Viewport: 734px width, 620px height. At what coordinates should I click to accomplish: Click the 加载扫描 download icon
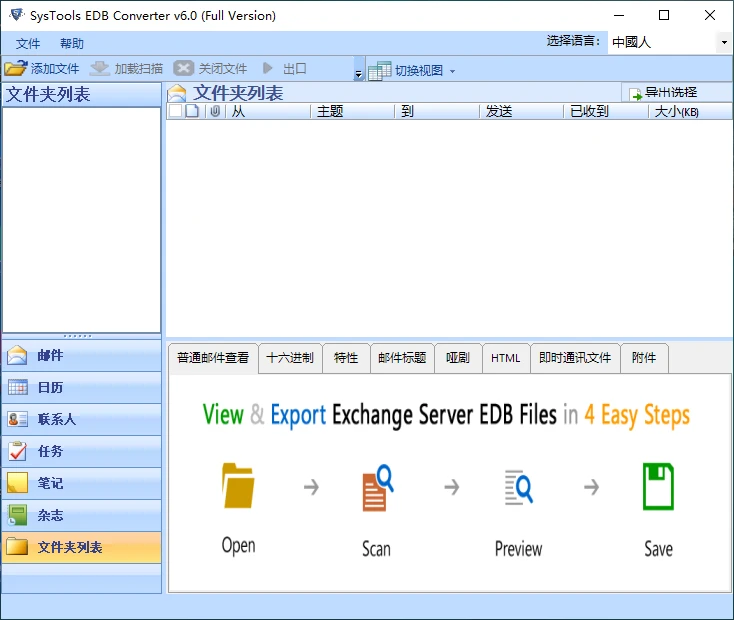tap(99, 68)
